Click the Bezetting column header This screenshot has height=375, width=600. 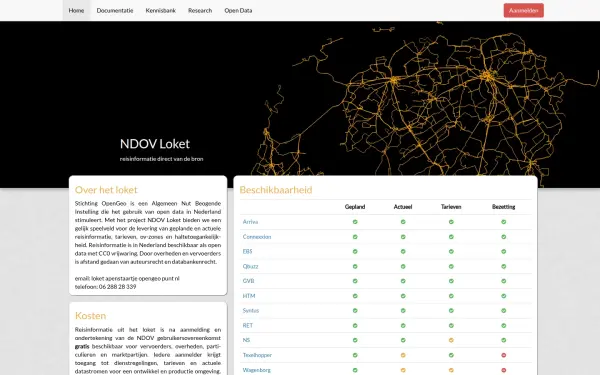click(504, 207)
